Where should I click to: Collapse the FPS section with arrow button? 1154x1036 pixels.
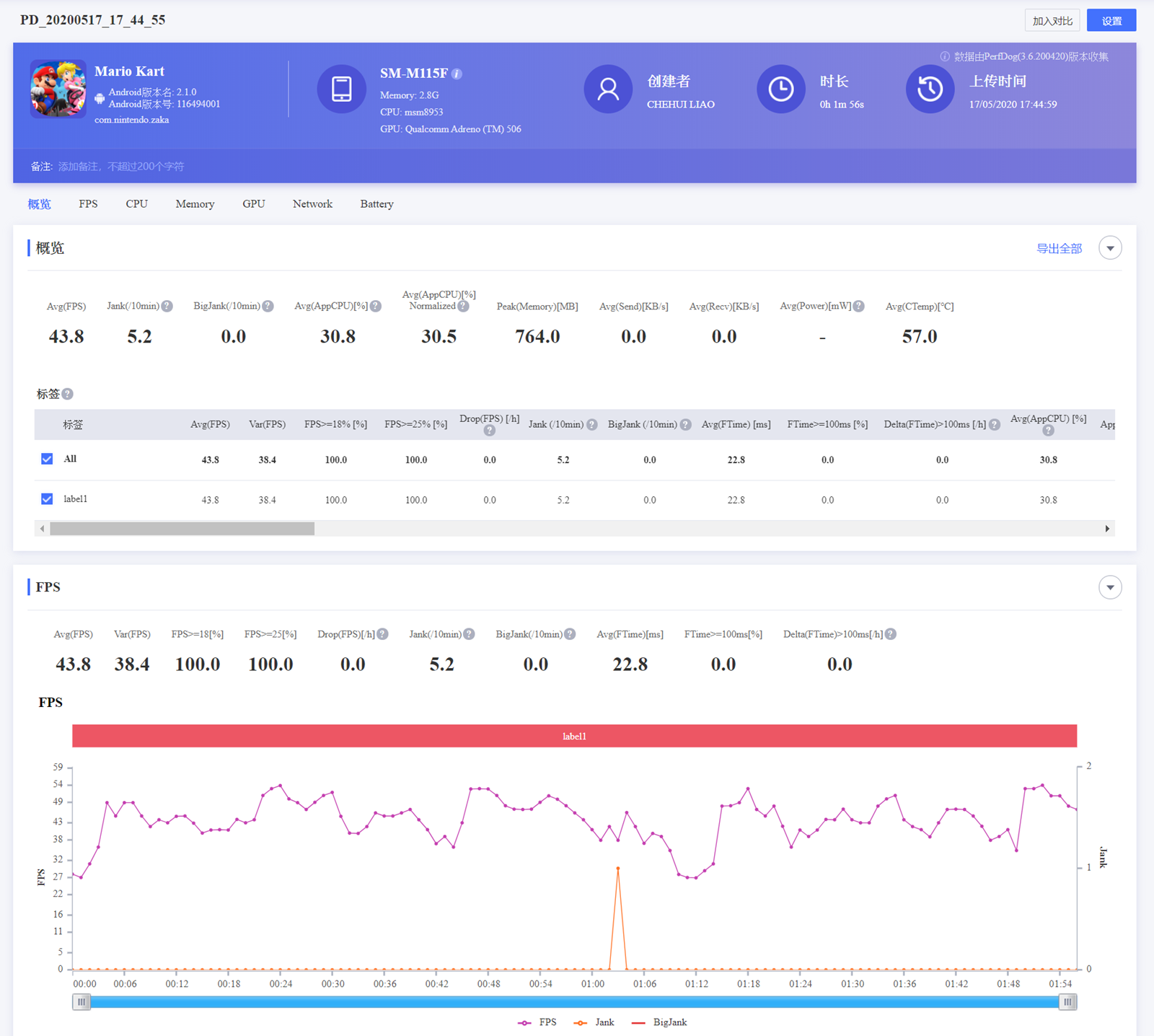coord(1110,587)
